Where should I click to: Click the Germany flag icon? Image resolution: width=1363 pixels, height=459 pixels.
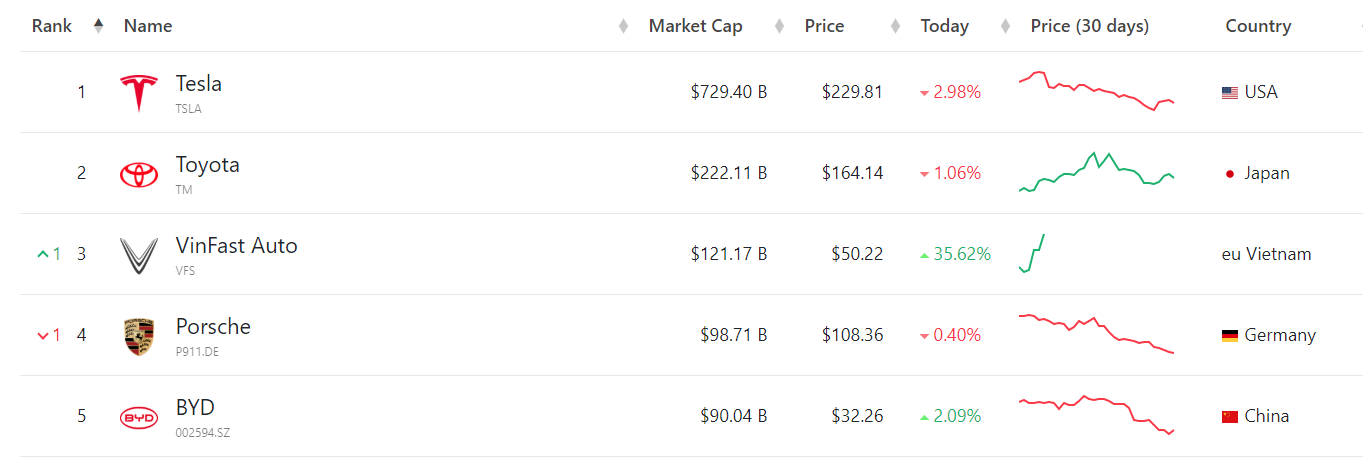[x=1230, y=336]
